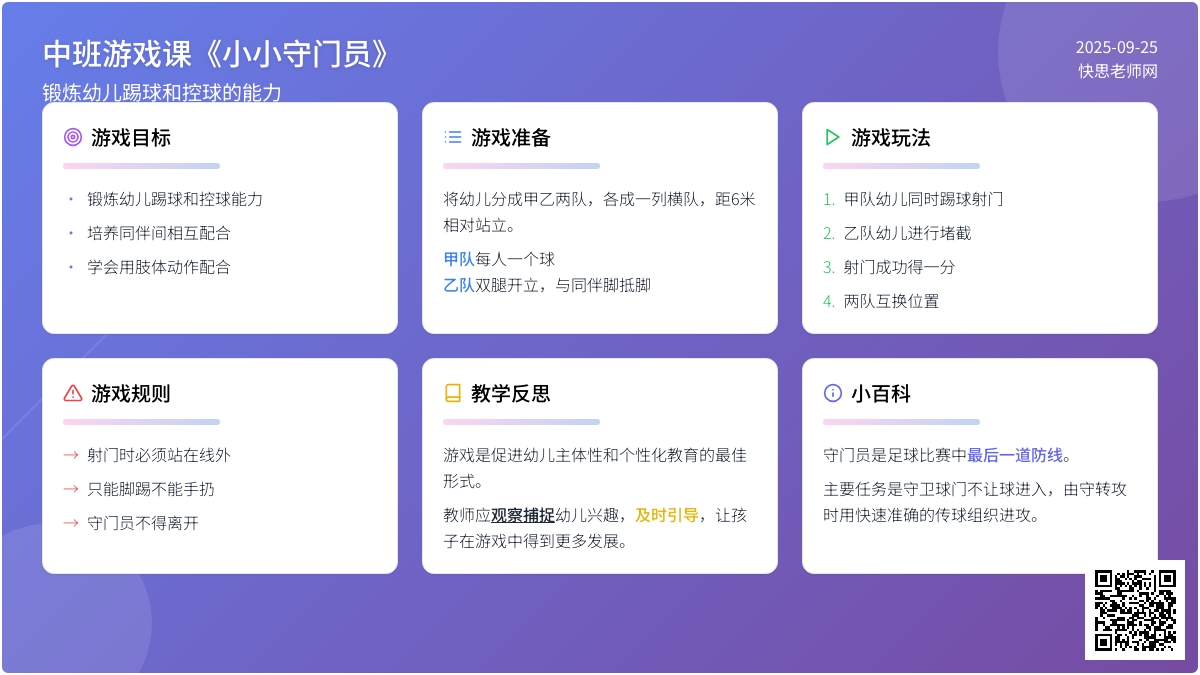Click the warning triangle icon beside 游戏规则
The width and height of the screenshot is (1200, 675).
(73, 393)
